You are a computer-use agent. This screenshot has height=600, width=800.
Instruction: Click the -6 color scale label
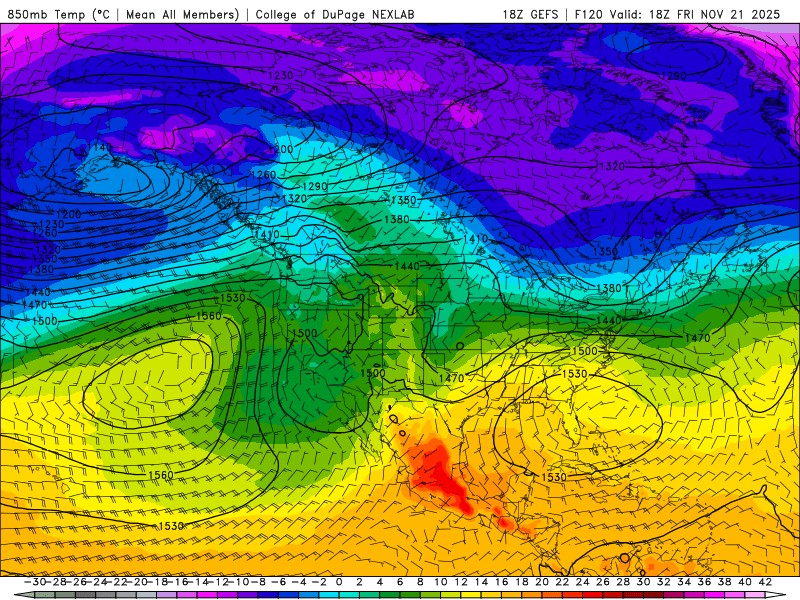point(279,582)
